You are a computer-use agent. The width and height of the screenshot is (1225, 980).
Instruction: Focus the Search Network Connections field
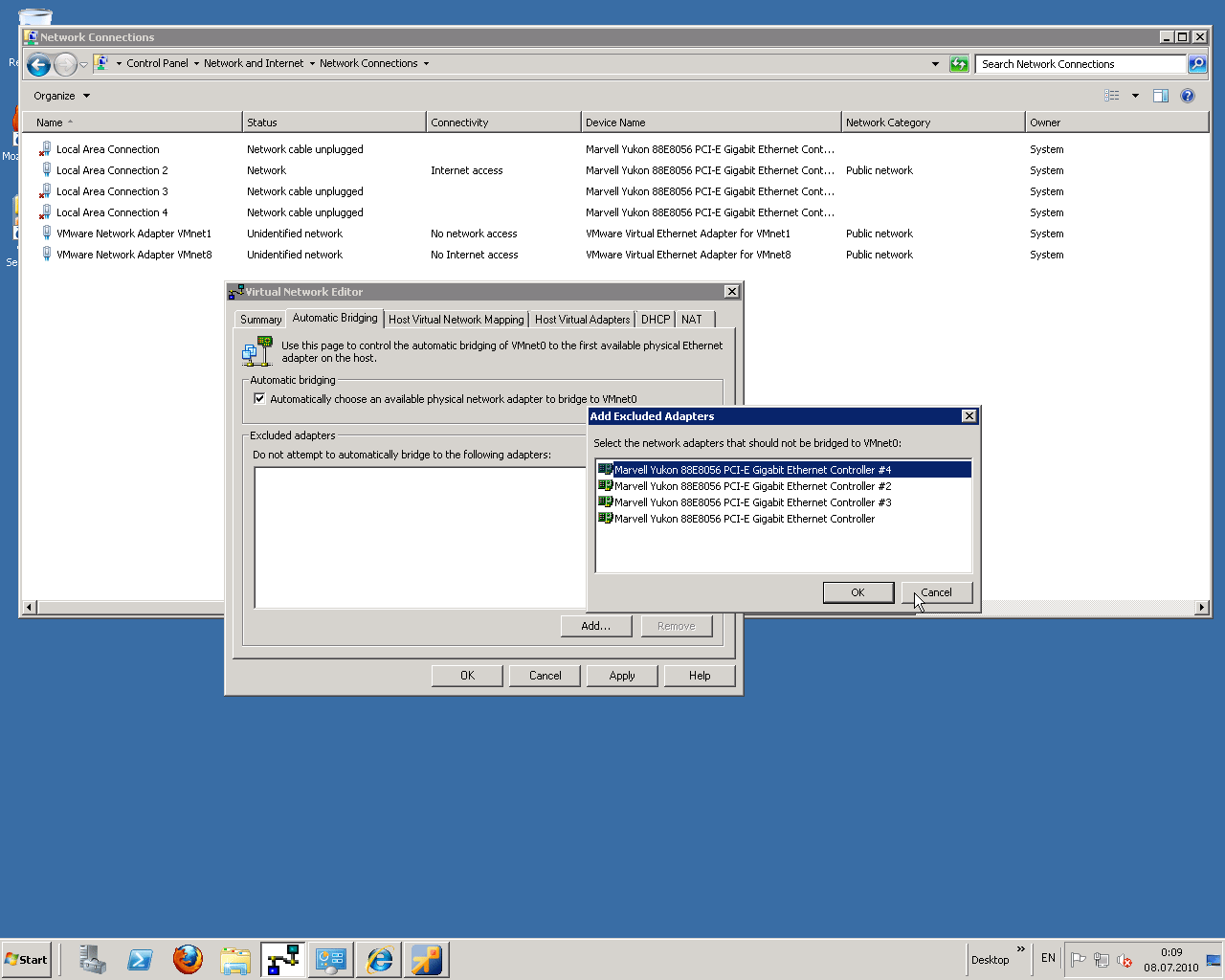(1081, 64)
